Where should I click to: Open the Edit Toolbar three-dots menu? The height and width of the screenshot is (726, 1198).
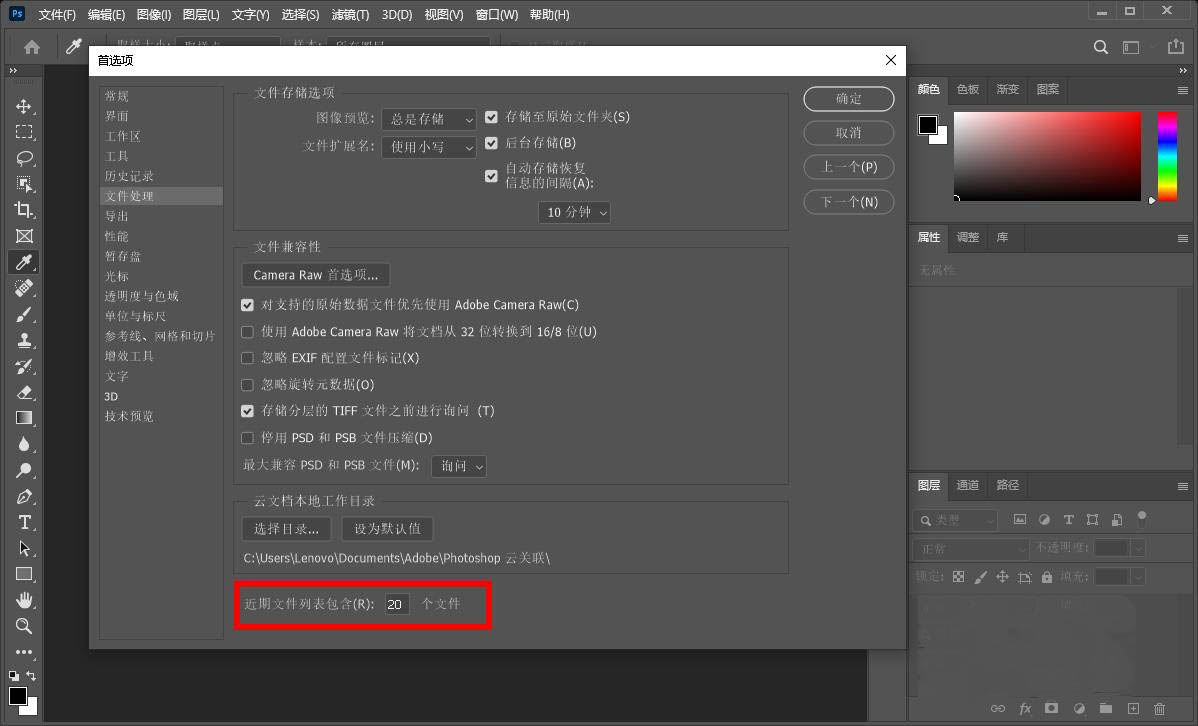[24, 653]
